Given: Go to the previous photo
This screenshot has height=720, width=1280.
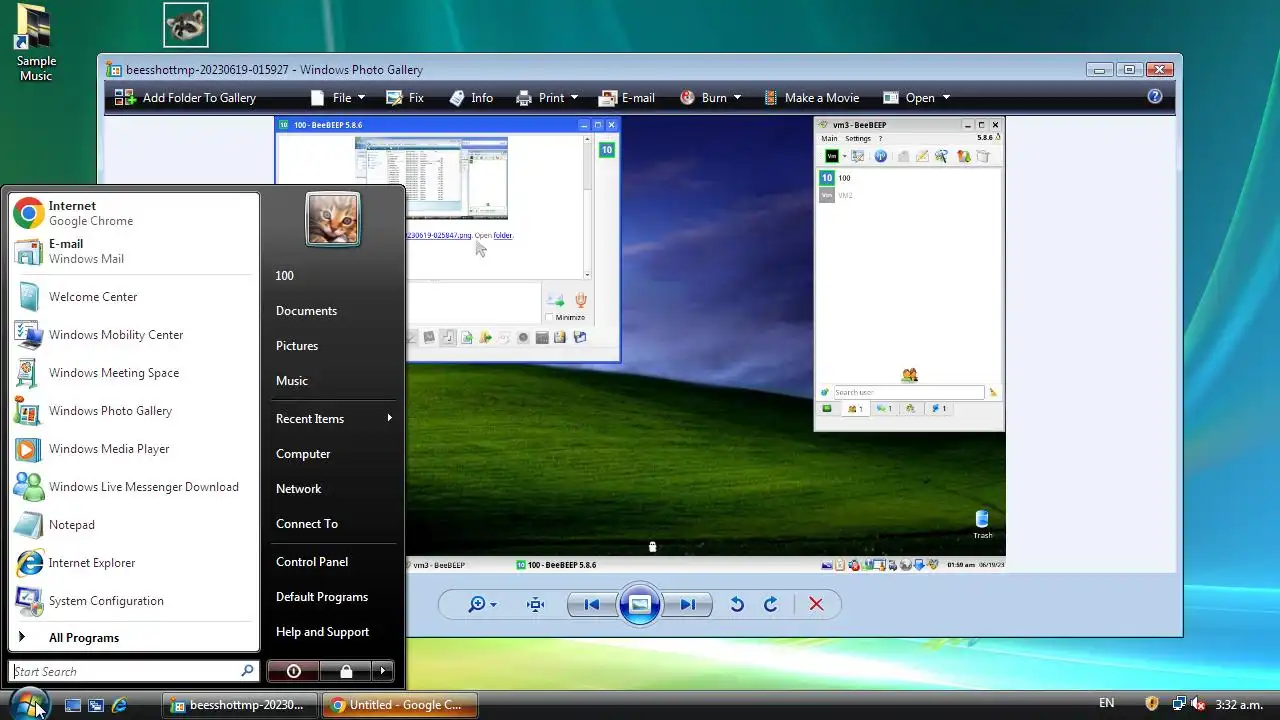Looking at the screenshot, I should coord(592,604).
